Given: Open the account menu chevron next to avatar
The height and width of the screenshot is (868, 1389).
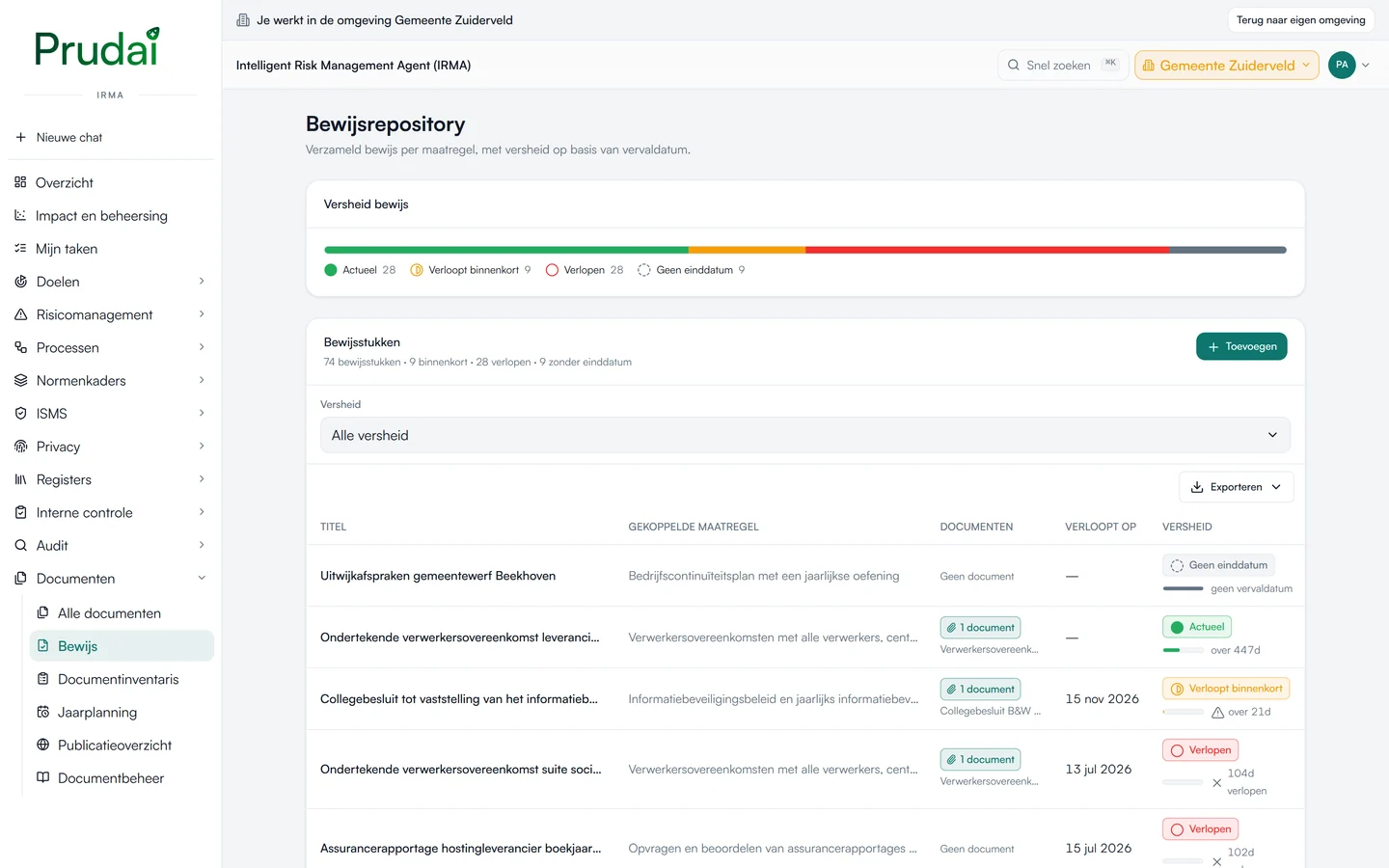Looking at the screenshot, I should pyautogui.click(x=1366, y=65).
